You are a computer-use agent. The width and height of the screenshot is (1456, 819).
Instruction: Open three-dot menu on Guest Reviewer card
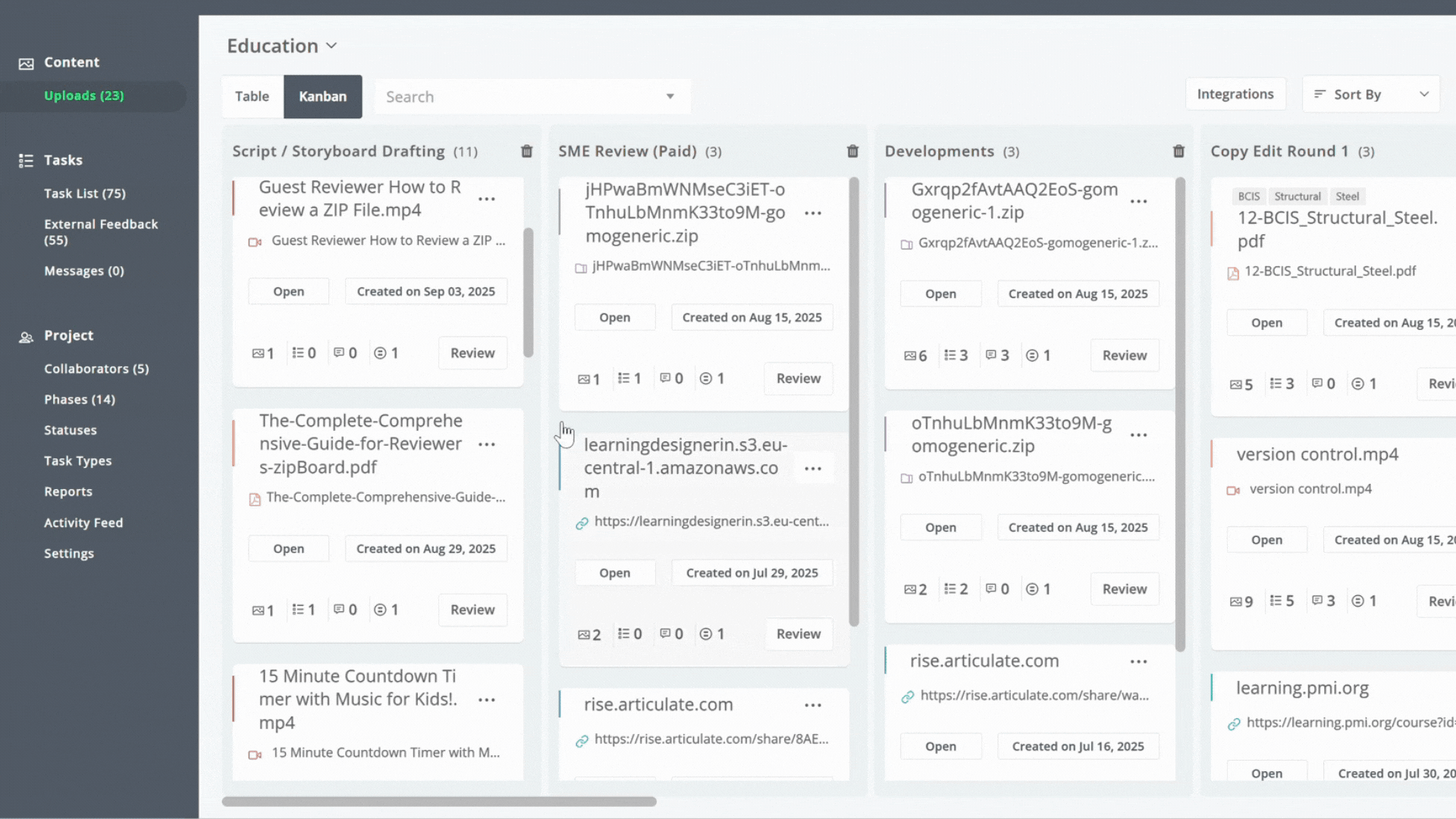pyautogui.click(x=487, y=199)
